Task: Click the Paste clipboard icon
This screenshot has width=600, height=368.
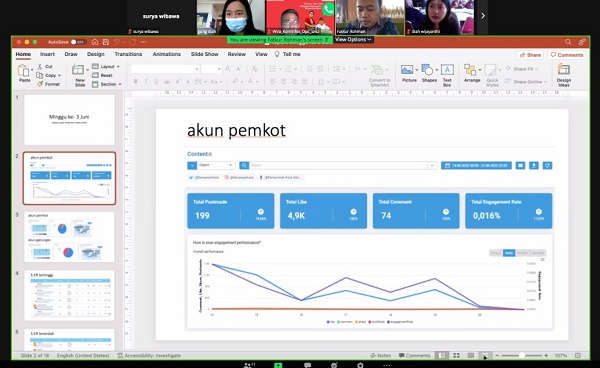Action: pyautogui.click(x=23, y=70)
